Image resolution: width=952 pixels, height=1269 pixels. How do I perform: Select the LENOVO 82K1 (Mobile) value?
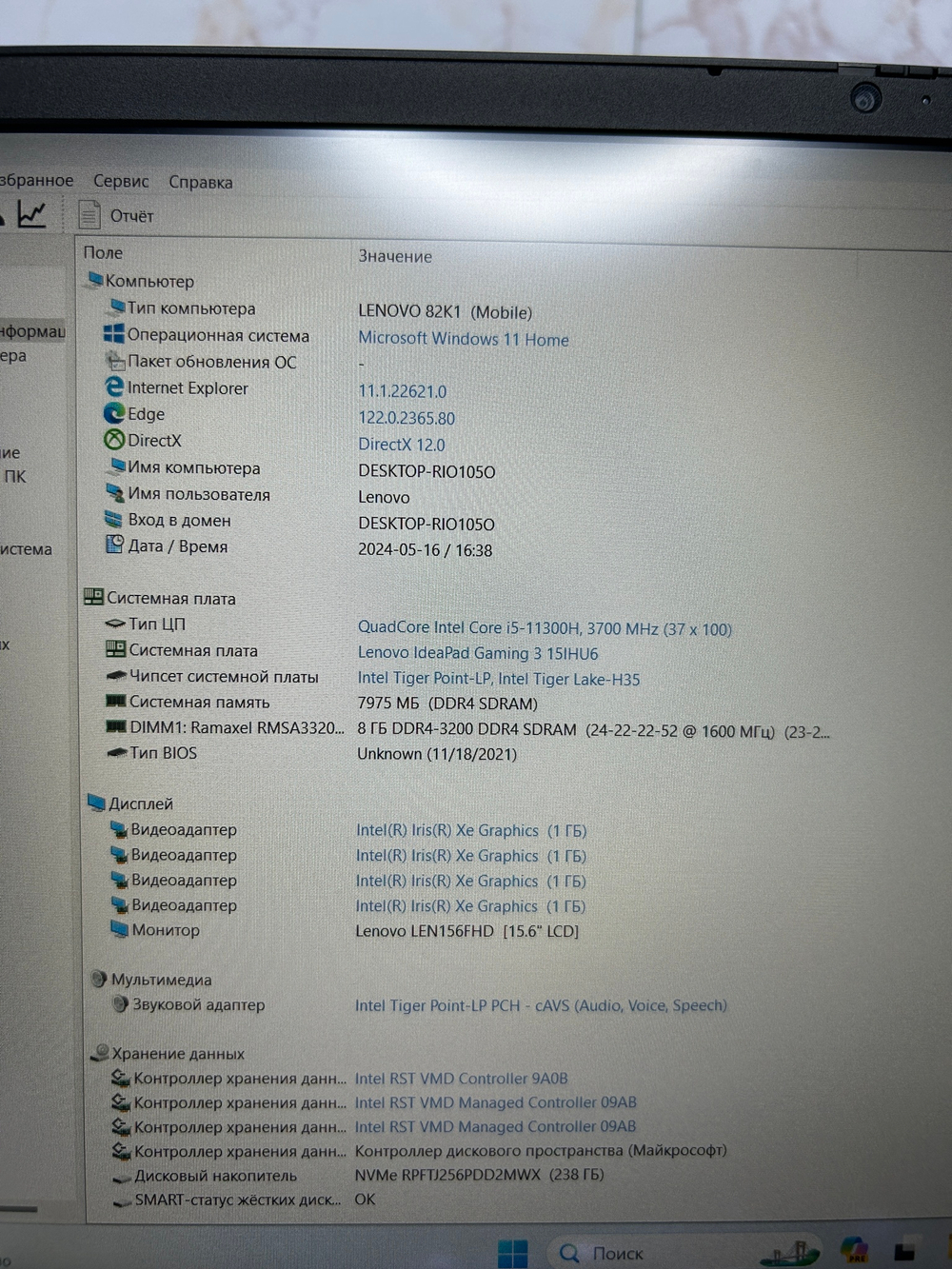[x=445, y=312]
